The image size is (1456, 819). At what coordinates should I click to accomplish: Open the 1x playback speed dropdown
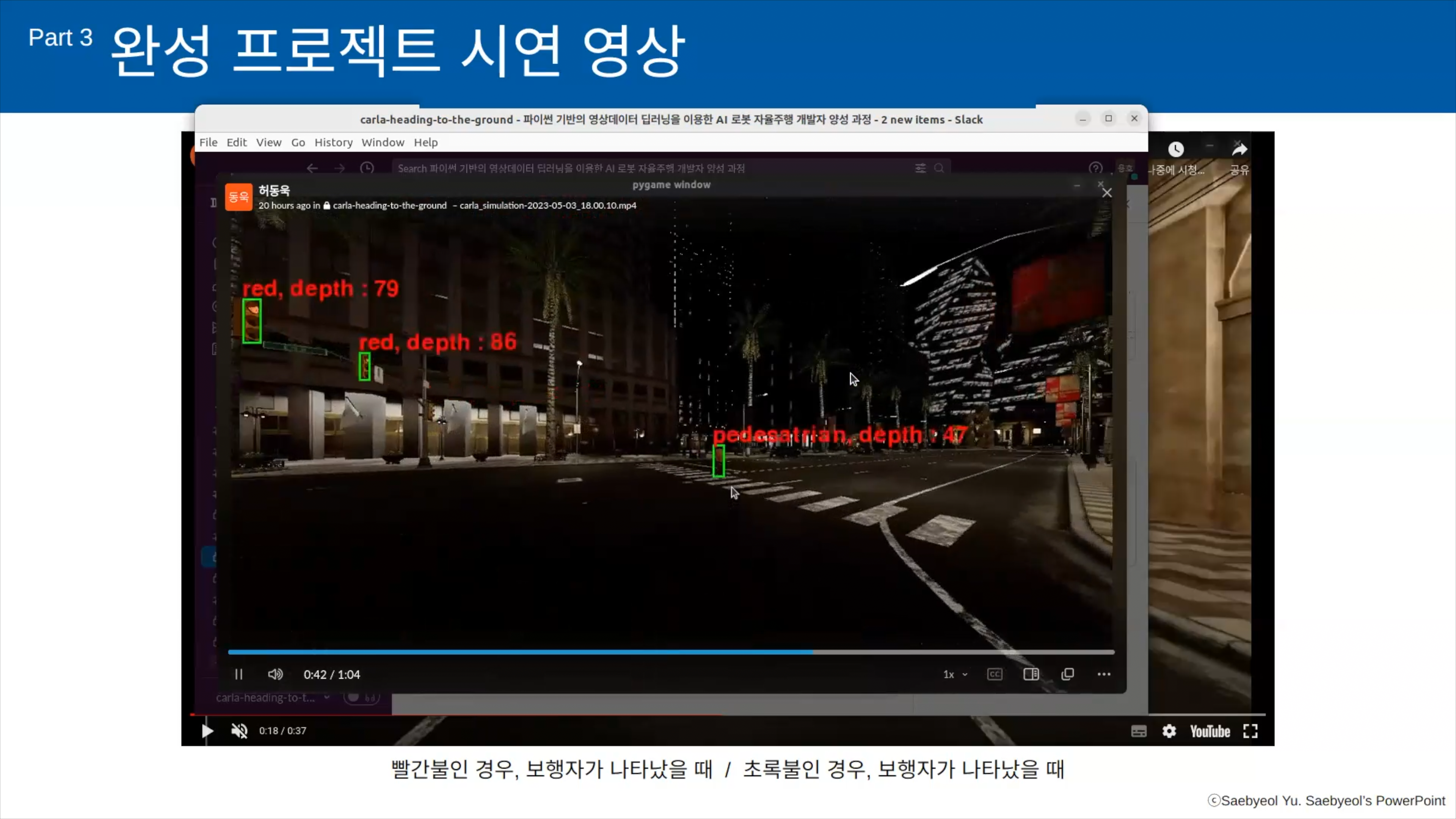(955, 674)
